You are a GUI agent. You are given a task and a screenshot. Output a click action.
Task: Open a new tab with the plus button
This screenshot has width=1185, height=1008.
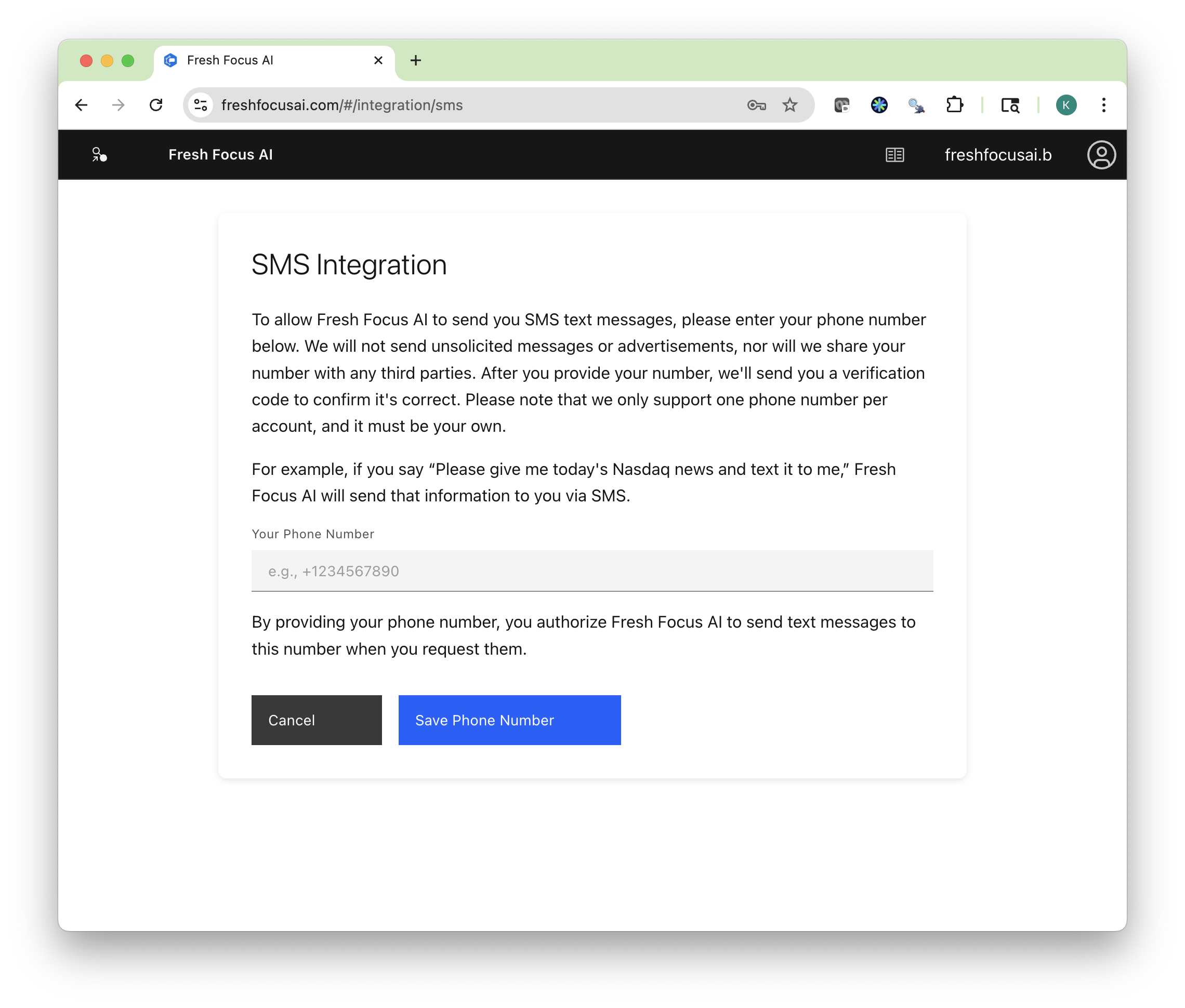pos(416,60)
